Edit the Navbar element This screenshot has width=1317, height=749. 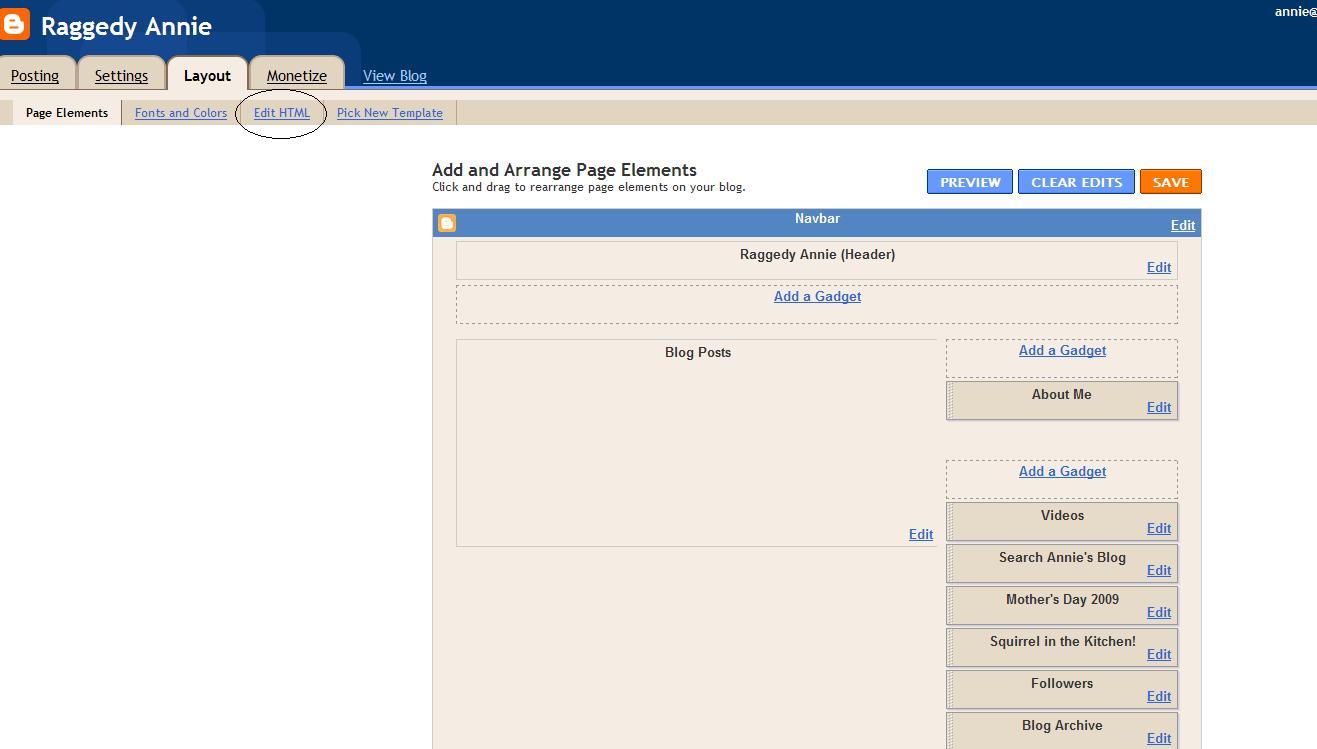coord(1183,225)
